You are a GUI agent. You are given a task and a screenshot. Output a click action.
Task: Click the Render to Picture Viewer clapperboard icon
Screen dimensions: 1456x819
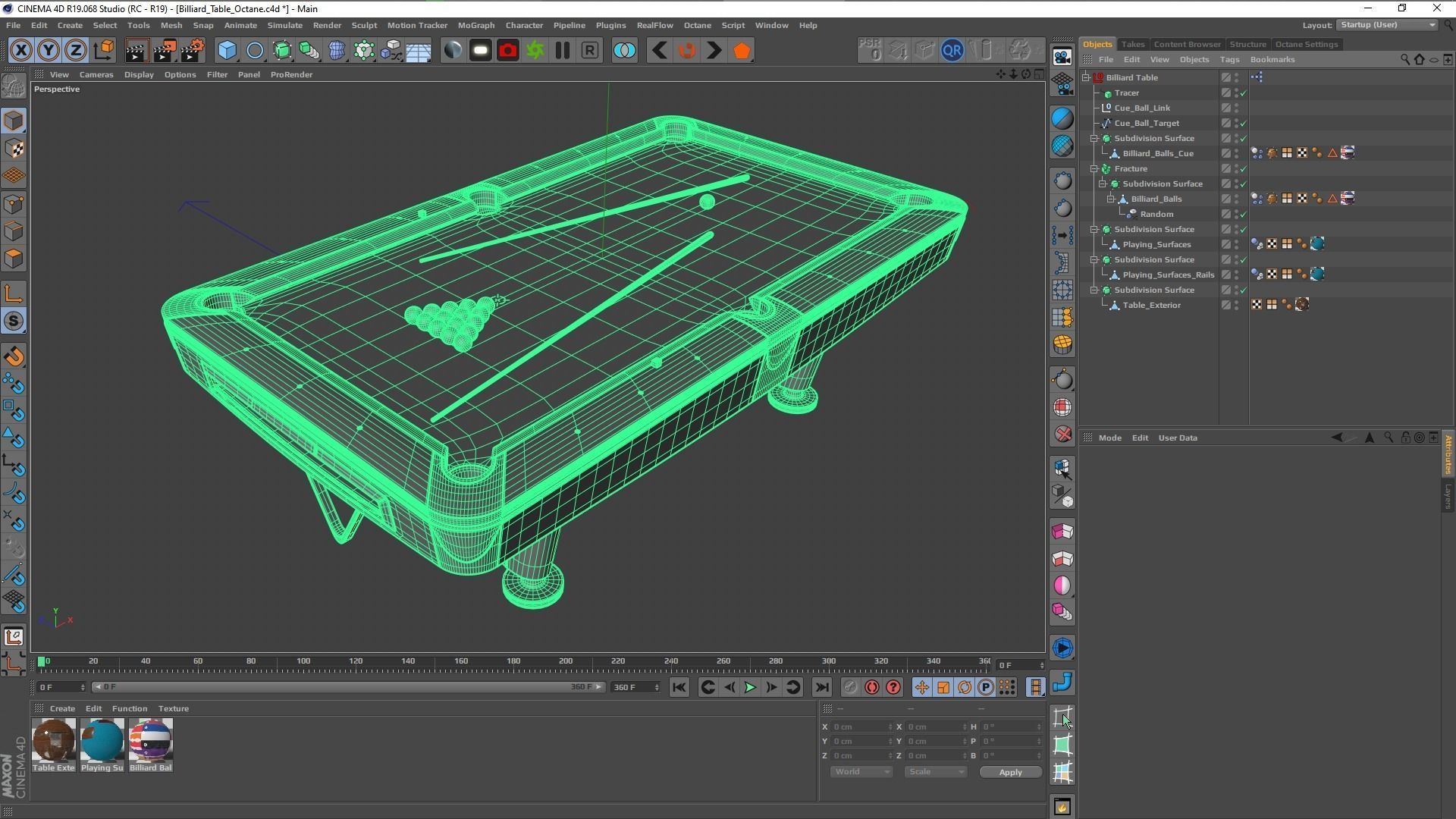[165, 51]
